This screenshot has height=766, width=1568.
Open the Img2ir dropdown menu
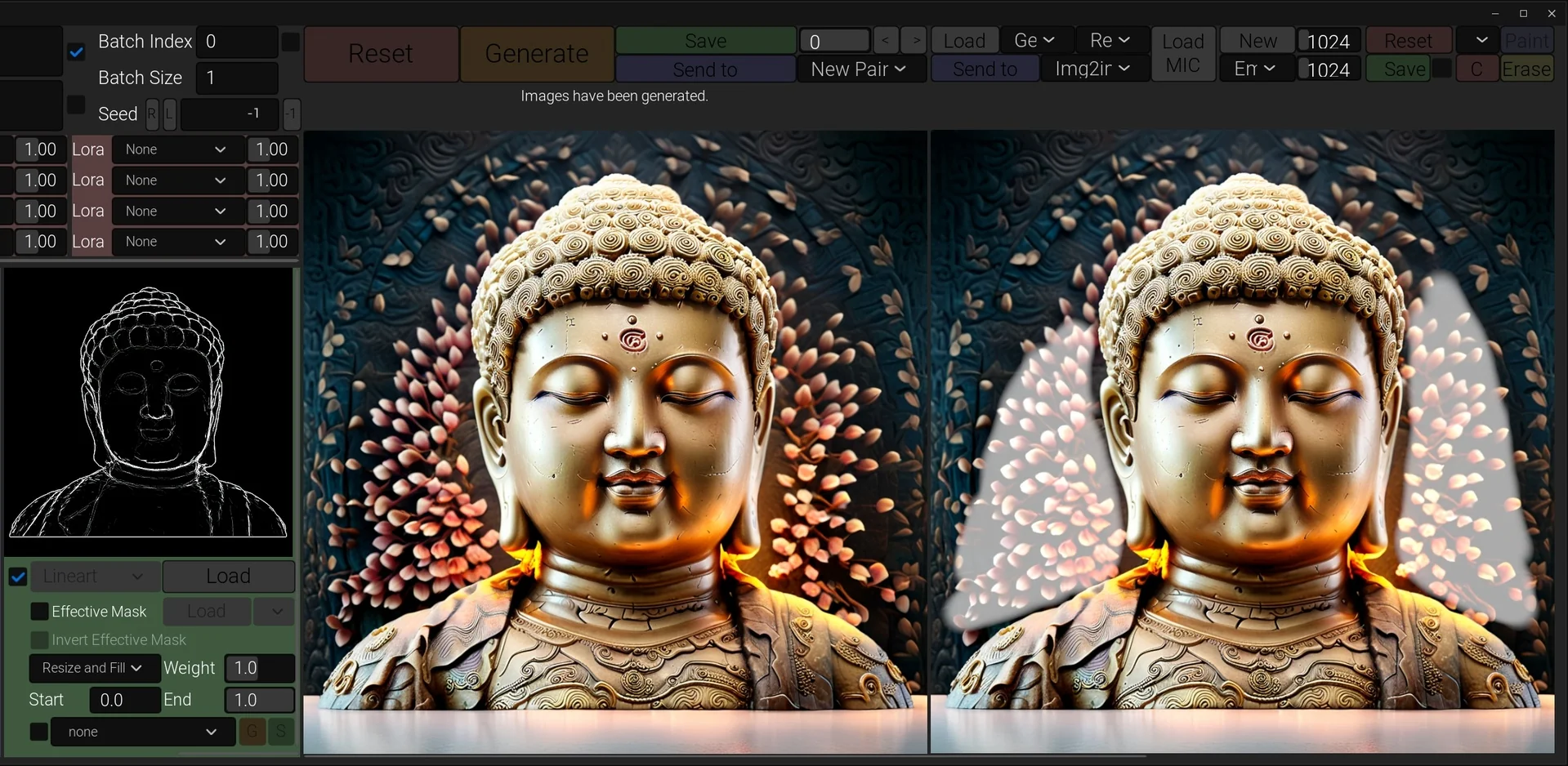(1092, 69)
